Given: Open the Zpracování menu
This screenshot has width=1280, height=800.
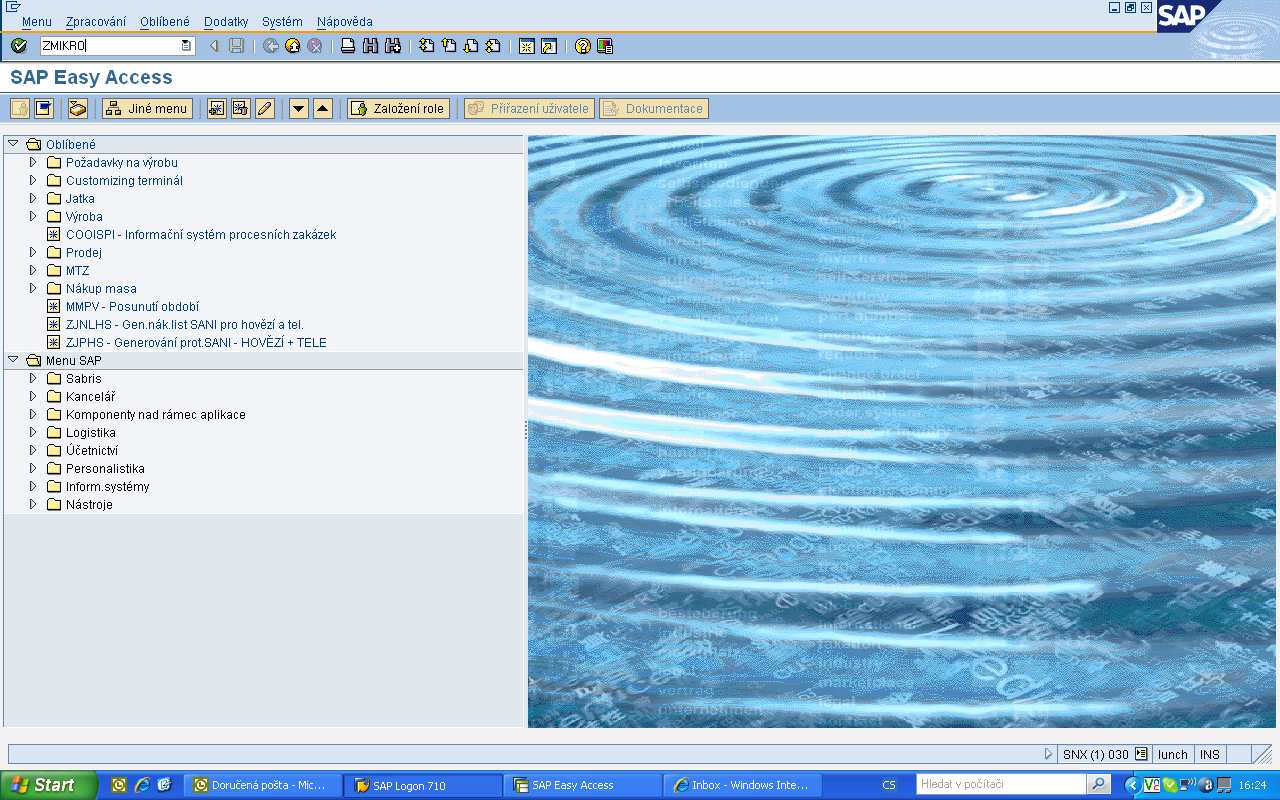Looking at the screenshot, I should pyautogui.click(x=96, y=22).
